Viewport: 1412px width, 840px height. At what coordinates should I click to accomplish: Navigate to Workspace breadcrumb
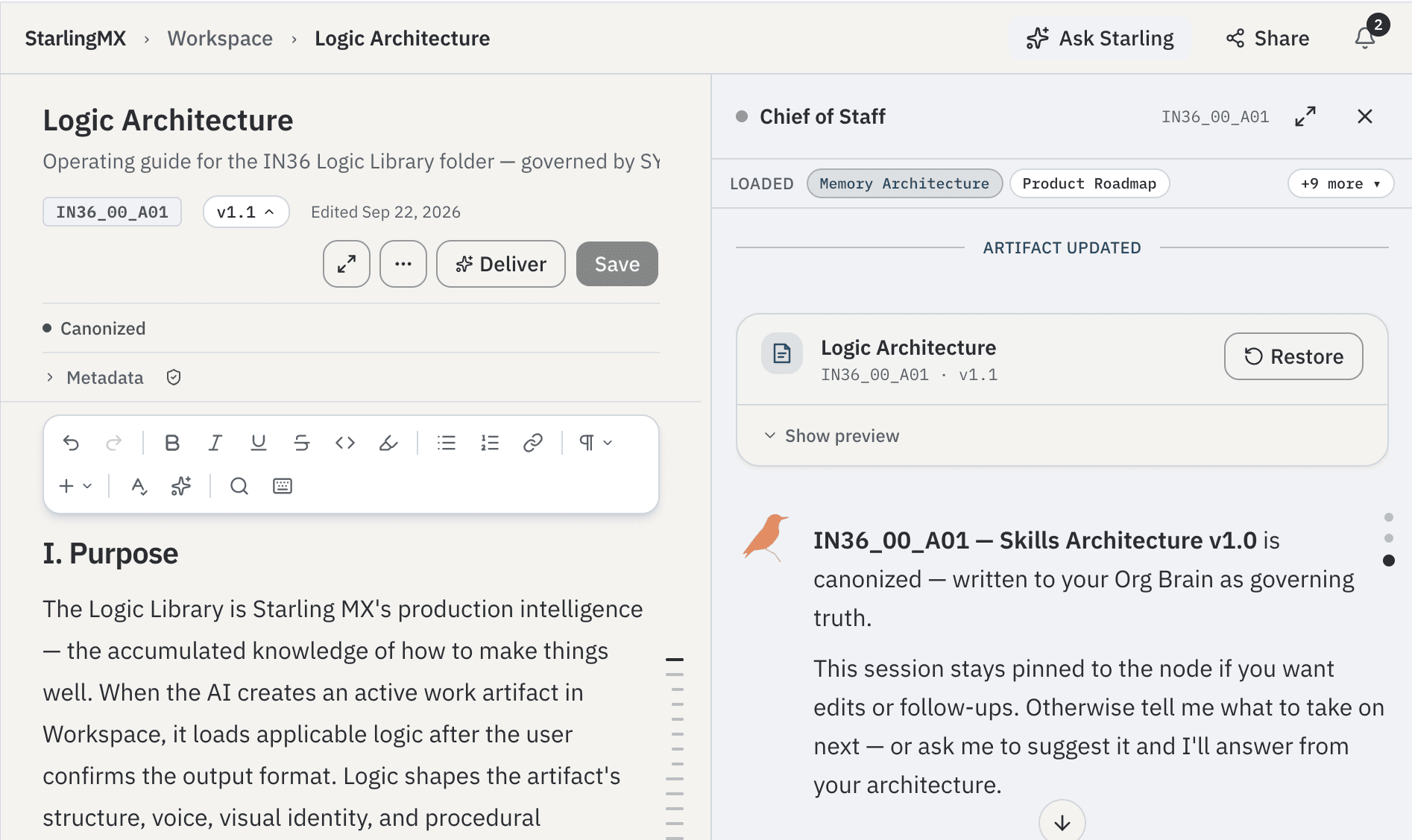[x=220, y=38]
